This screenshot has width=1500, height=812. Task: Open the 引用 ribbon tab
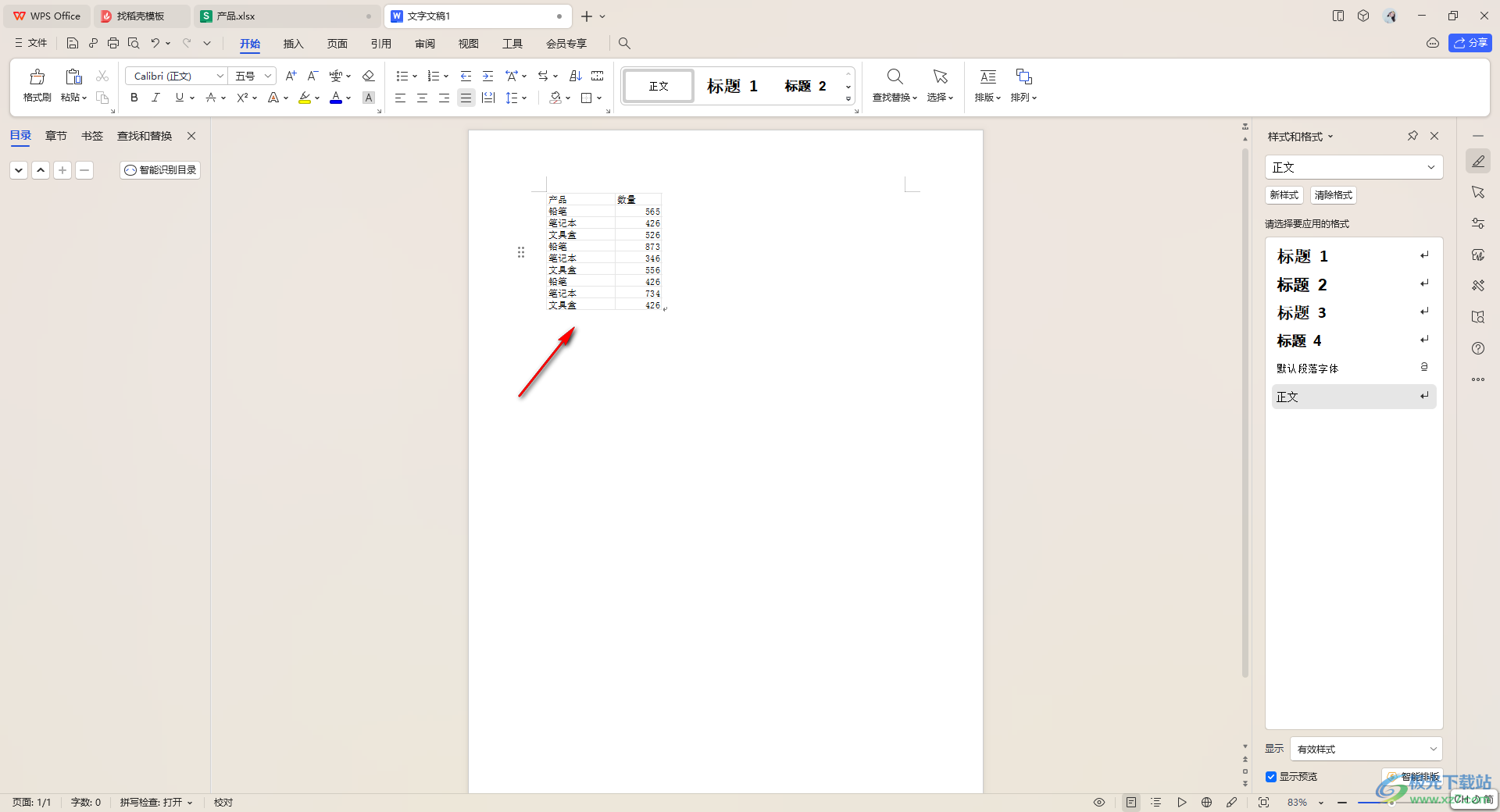380,44
